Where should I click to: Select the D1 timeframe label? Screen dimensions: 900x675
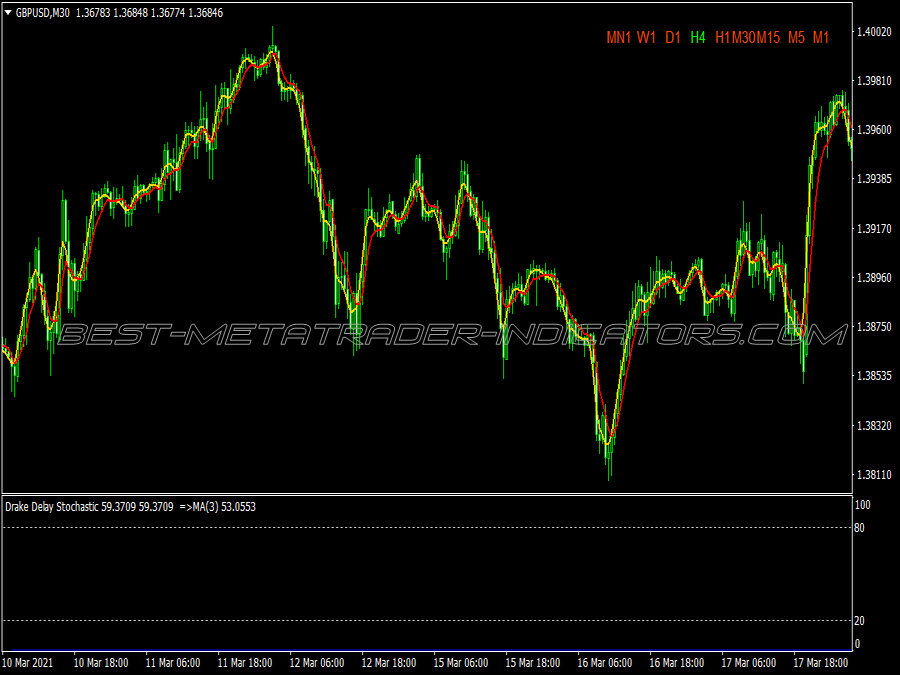(673, 38)
